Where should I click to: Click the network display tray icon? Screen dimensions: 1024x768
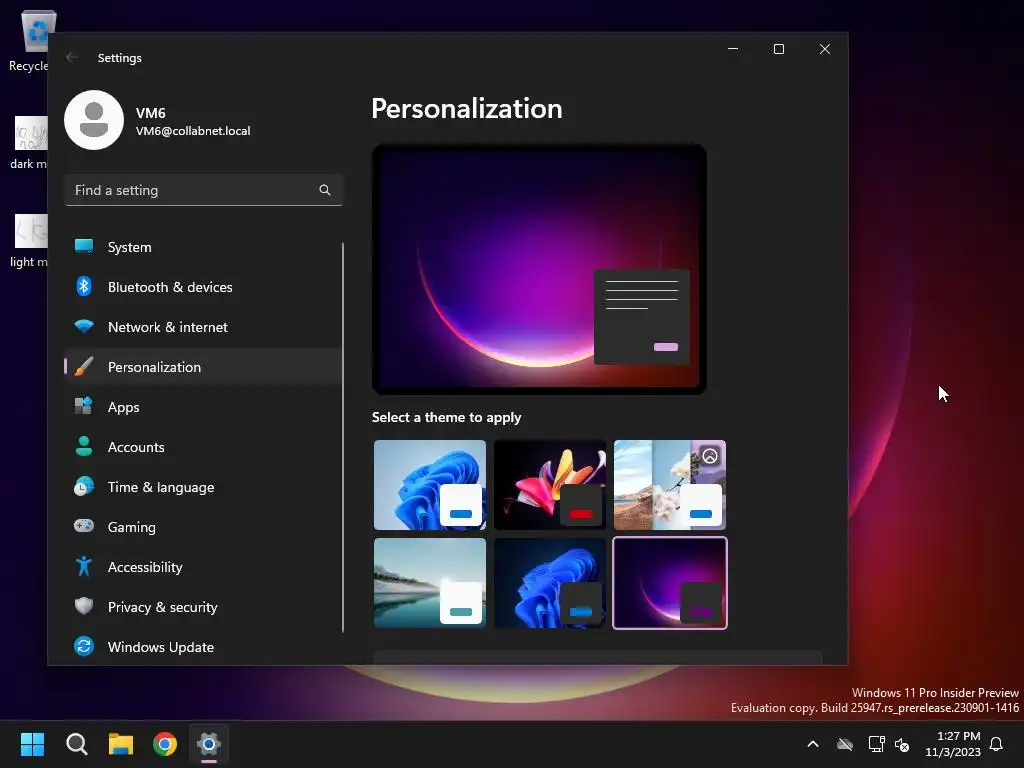click(x=876, y=744)
